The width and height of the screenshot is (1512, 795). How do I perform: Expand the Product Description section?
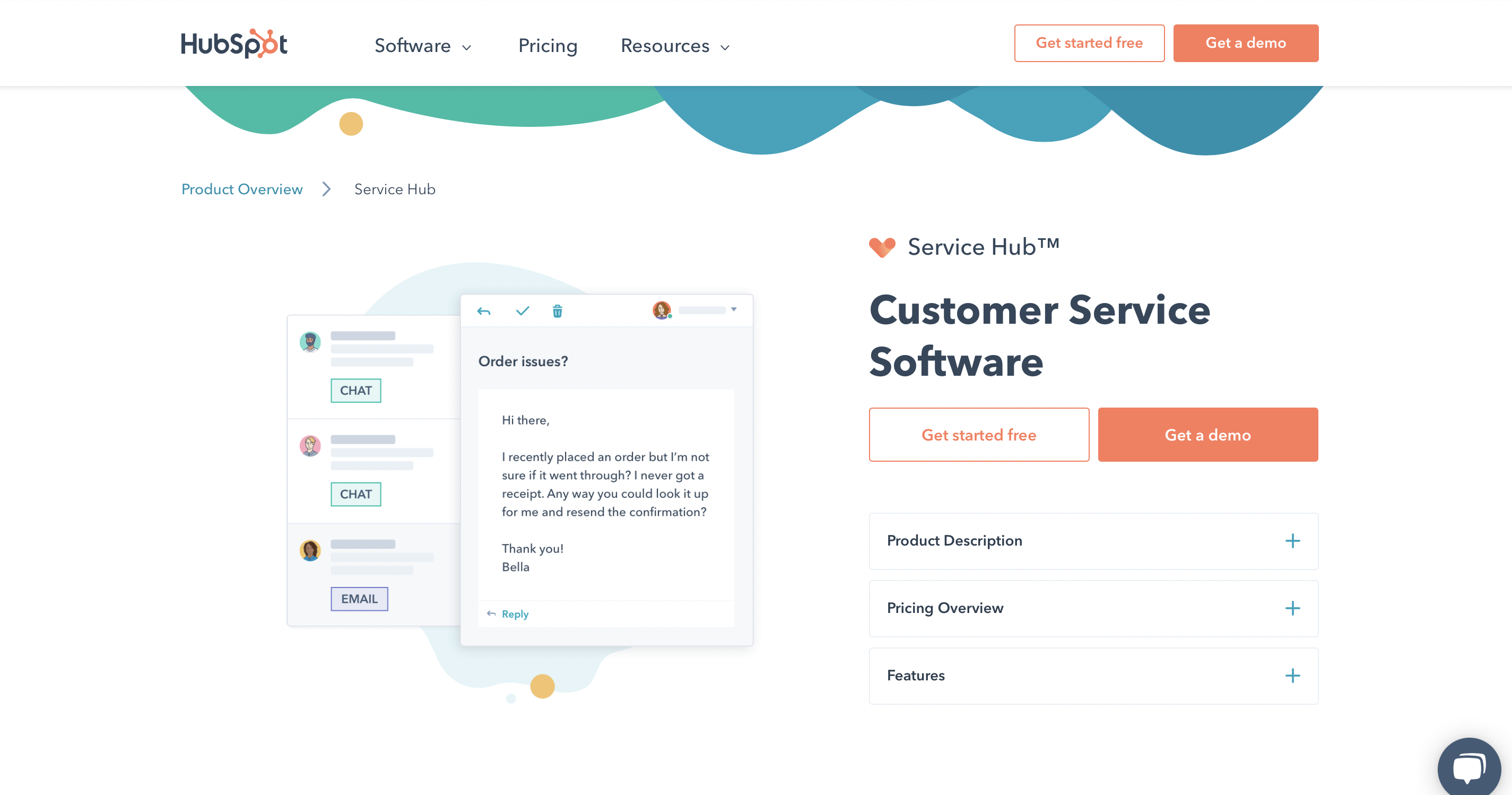[1093, 541]
